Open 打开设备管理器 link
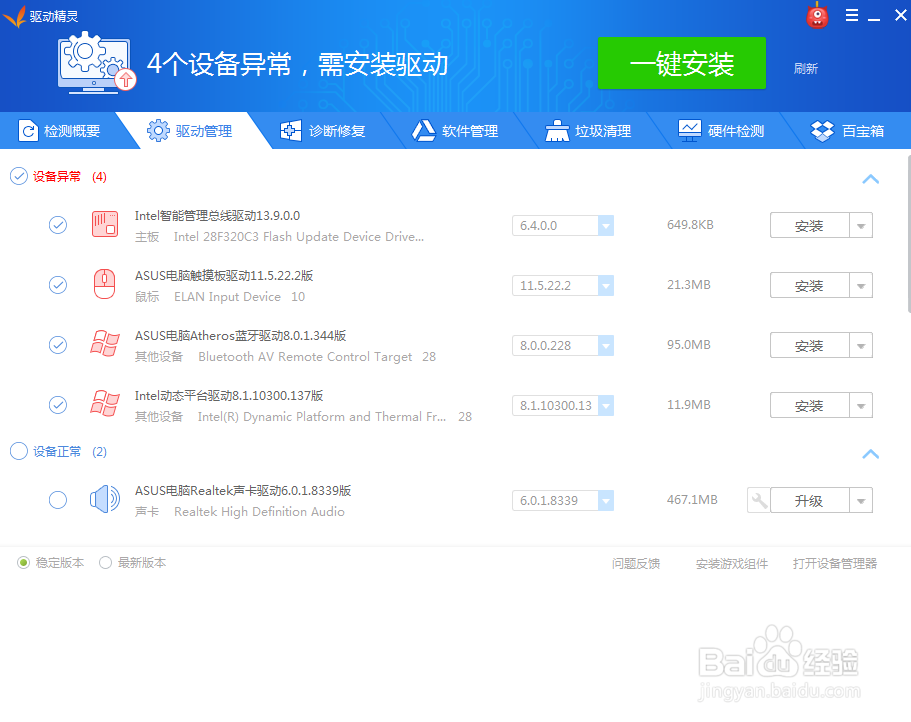This screenshot has width=911, height=722. point(834,563)
